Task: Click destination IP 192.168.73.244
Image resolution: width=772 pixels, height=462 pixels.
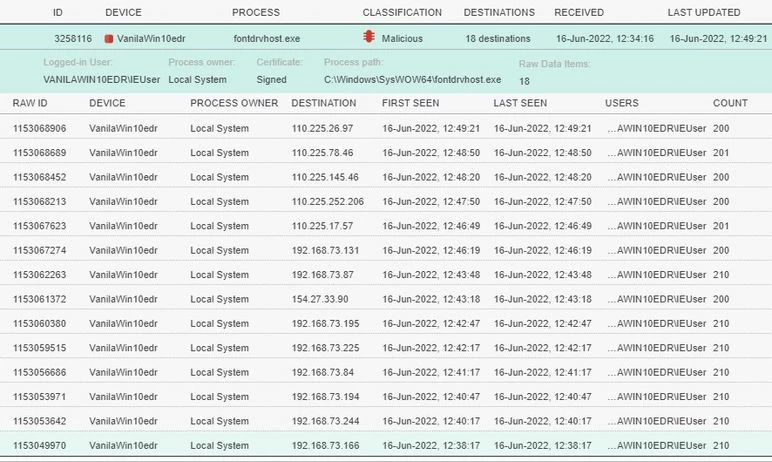Action: [x=325, y=421]
